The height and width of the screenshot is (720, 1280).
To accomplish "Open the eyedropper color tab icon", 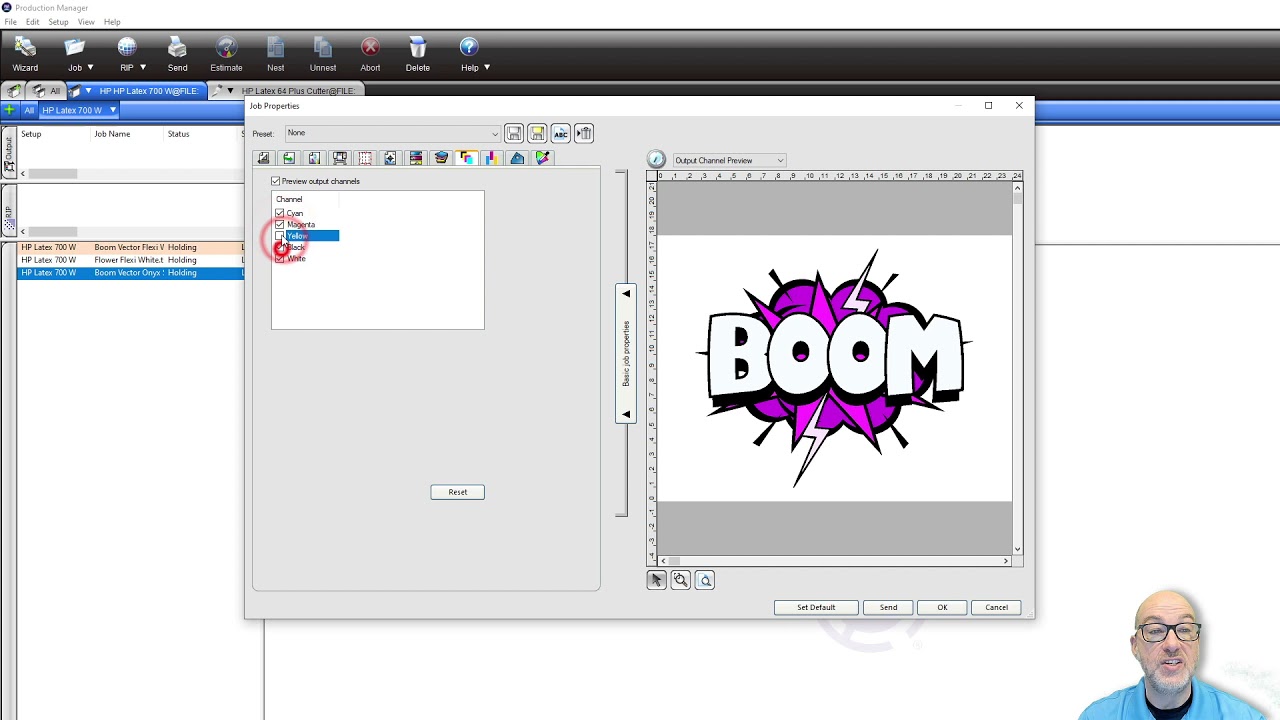I will click(542, 158).
